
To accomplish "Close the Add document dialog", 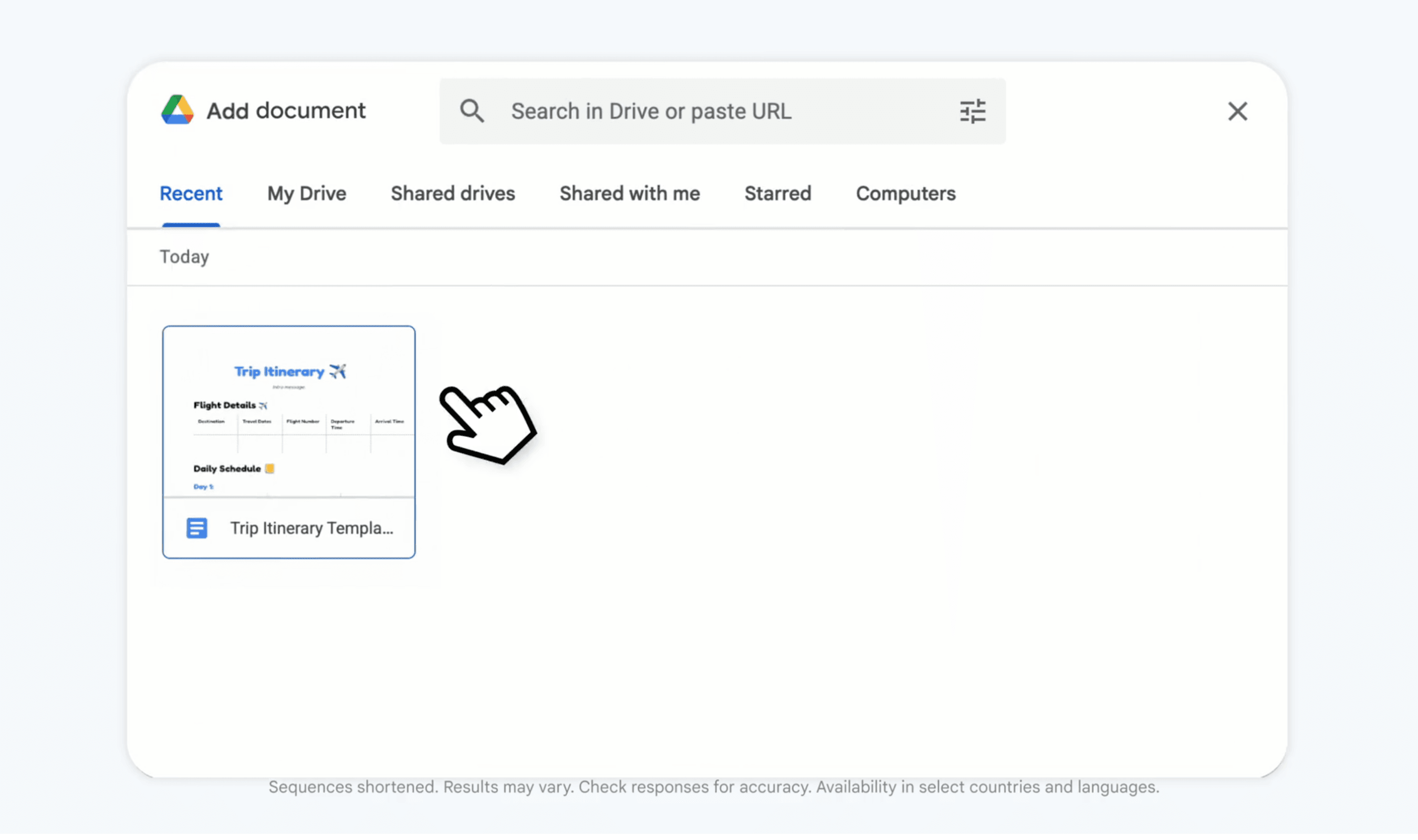I will pos(1237,111).
